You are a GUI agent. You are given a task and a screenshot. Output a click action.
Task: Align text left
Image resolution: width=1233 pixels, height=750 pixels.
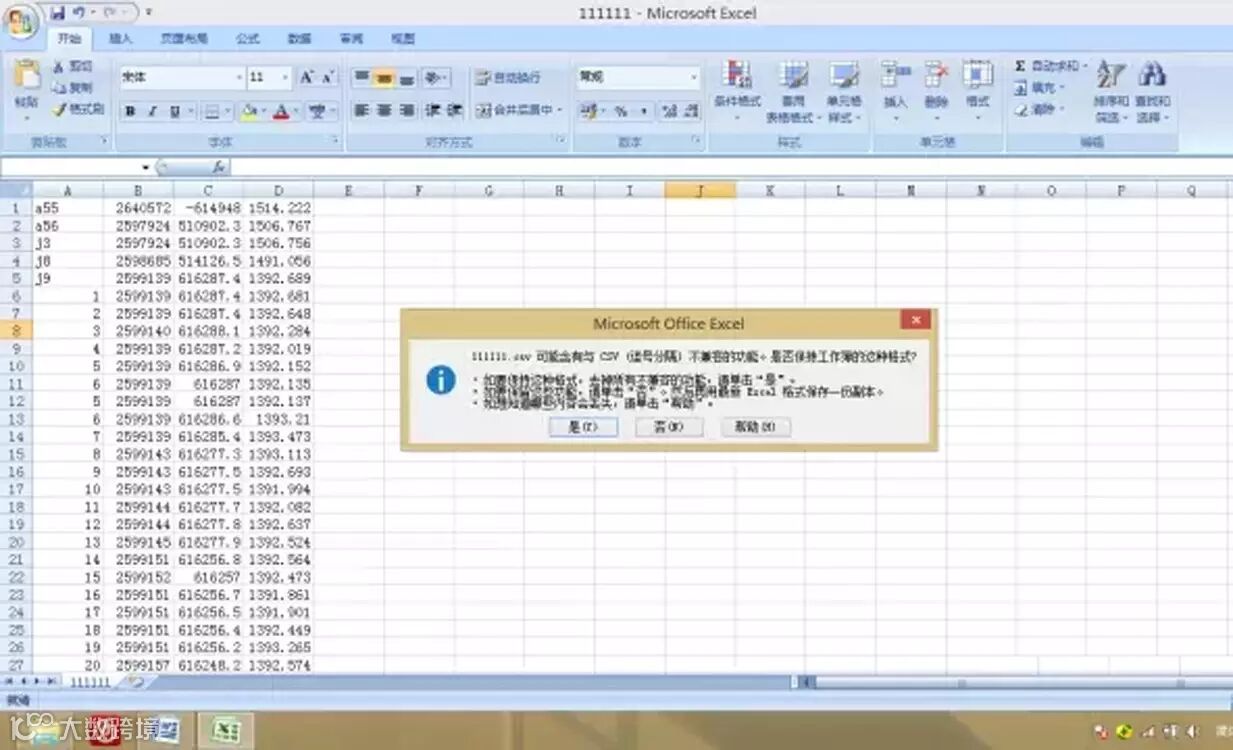tap(361, 110)
